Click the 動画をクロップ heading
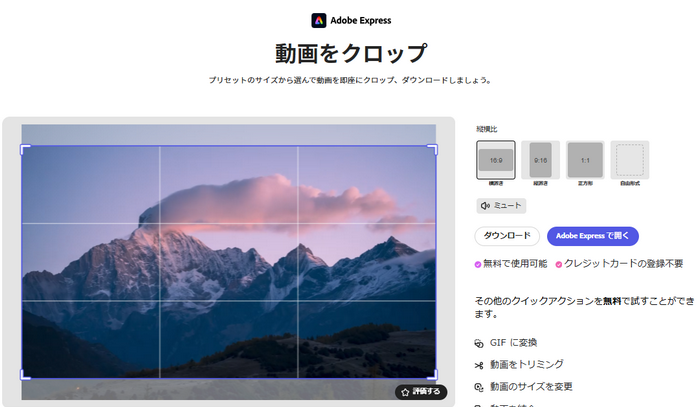Screen dimensions: 700x407 [x=351, y=54]
